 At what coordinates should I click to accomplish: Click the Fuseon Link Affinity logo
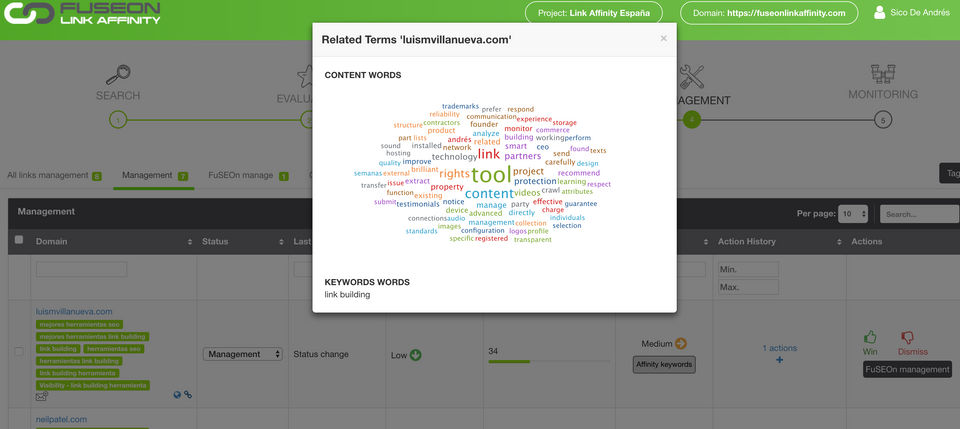tap(83, 13)
